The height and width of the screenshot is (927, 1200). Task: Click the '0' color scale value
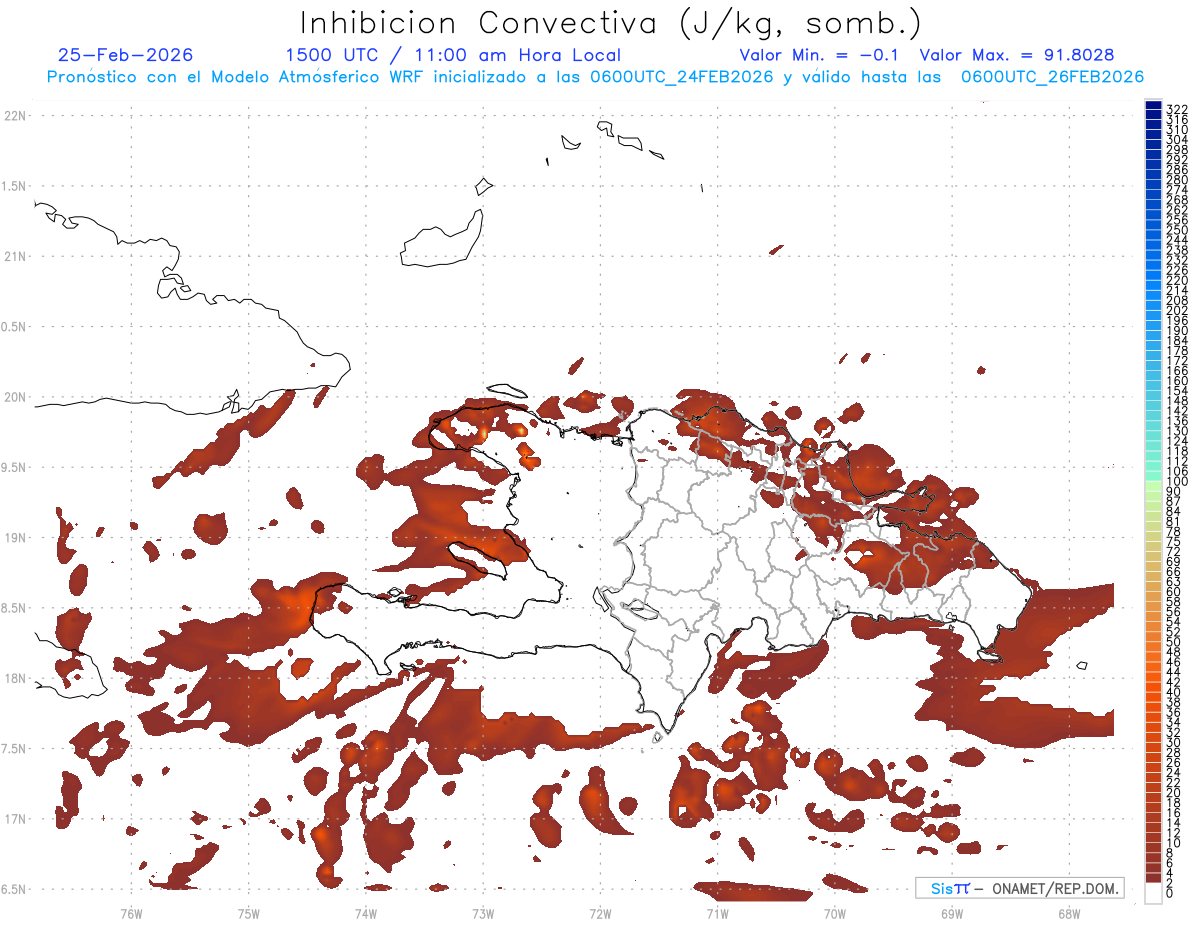click(1170, 894)
